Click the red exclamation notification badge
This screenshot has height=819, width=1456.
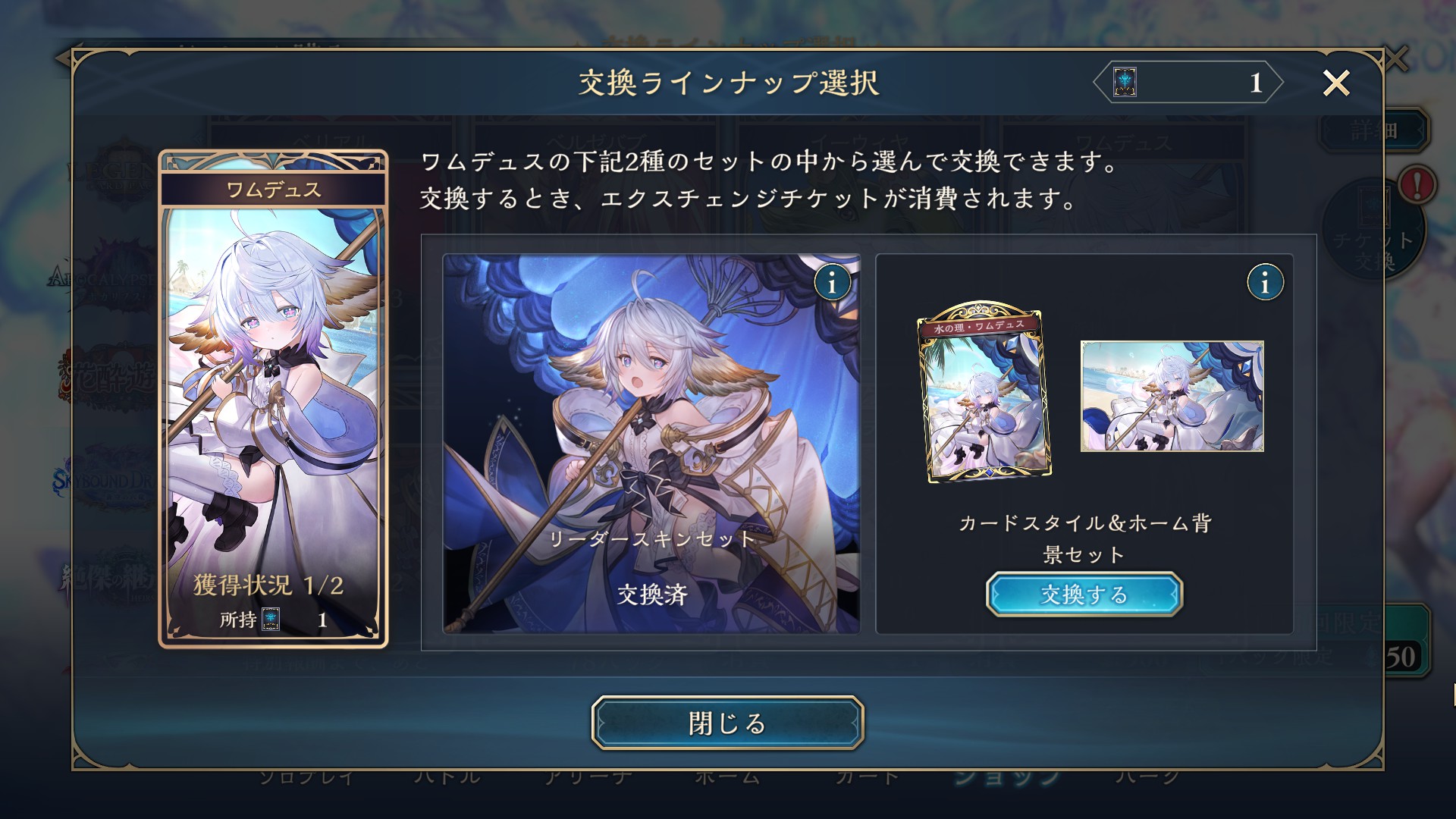click(1417, 184)
